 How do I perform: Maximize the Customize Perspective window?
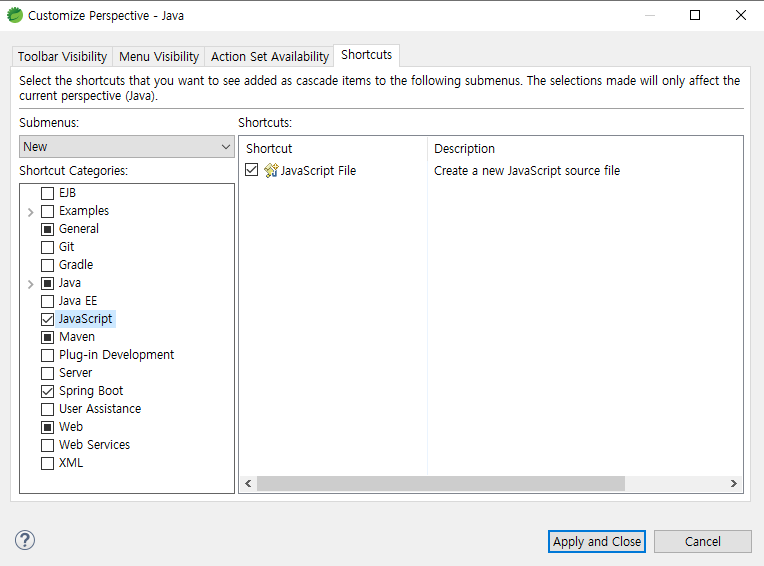(695, 15)
